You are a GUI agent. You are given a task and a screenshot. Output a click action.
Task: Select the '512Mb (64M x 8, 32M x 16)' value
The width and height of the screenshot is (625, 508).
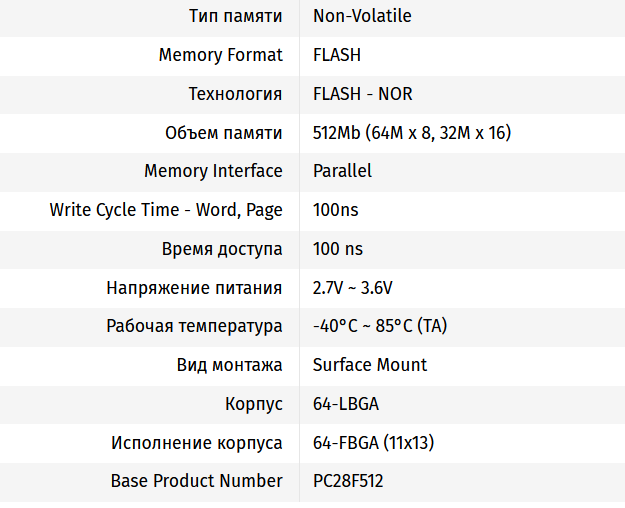pyautogui.click(x=412, y=133)
